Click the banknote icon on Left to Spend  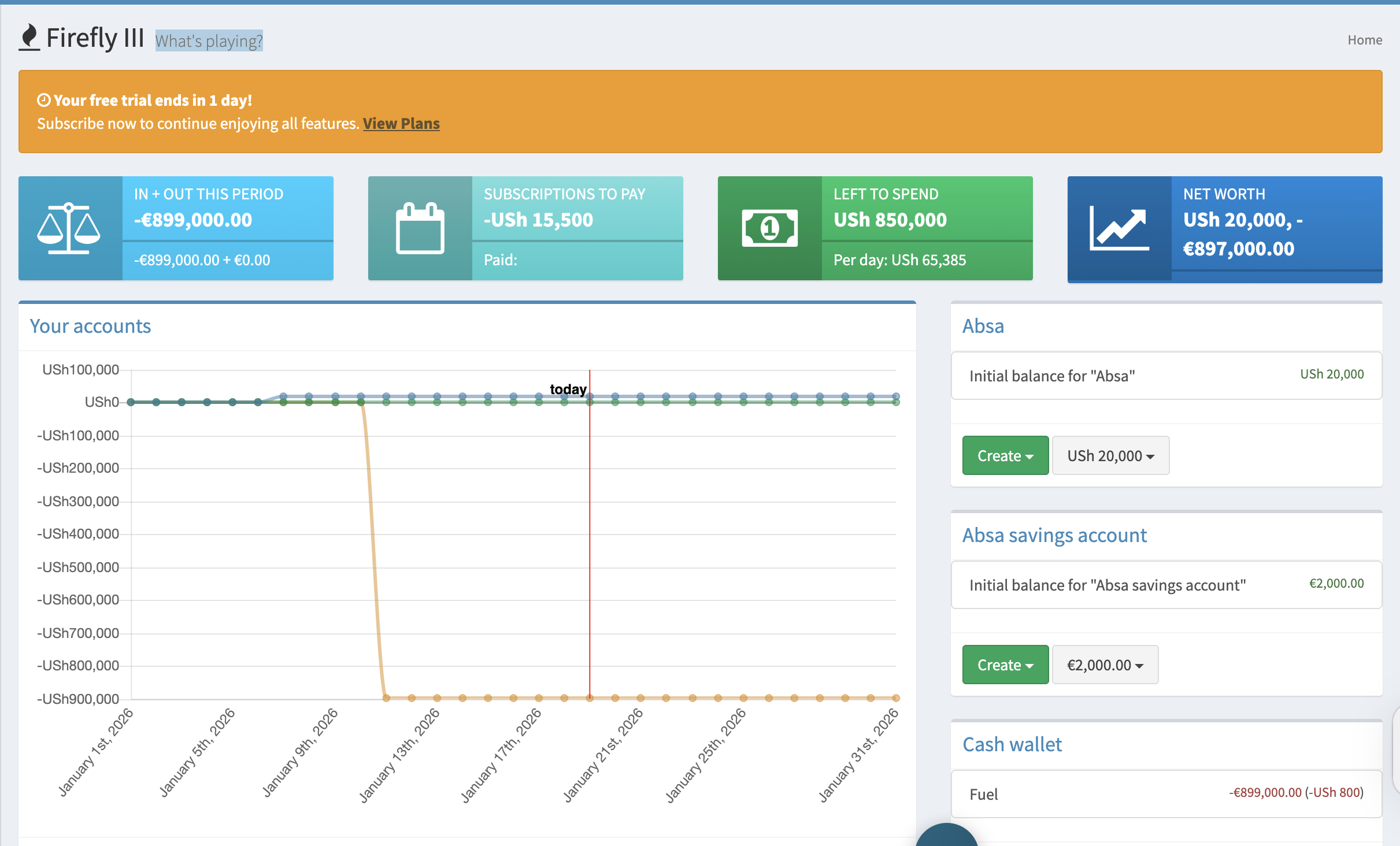pyautogui.click(x=769, y=227)
